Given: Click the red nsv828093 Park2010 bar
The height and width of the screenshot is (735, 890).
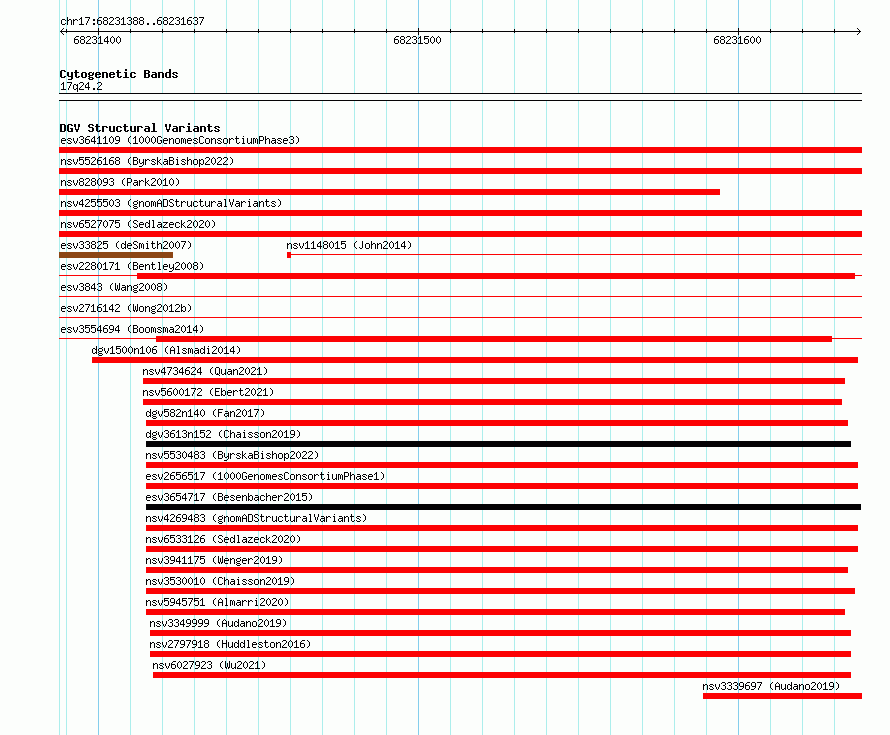Looking at the screenshot, I should tap(389, 192).
